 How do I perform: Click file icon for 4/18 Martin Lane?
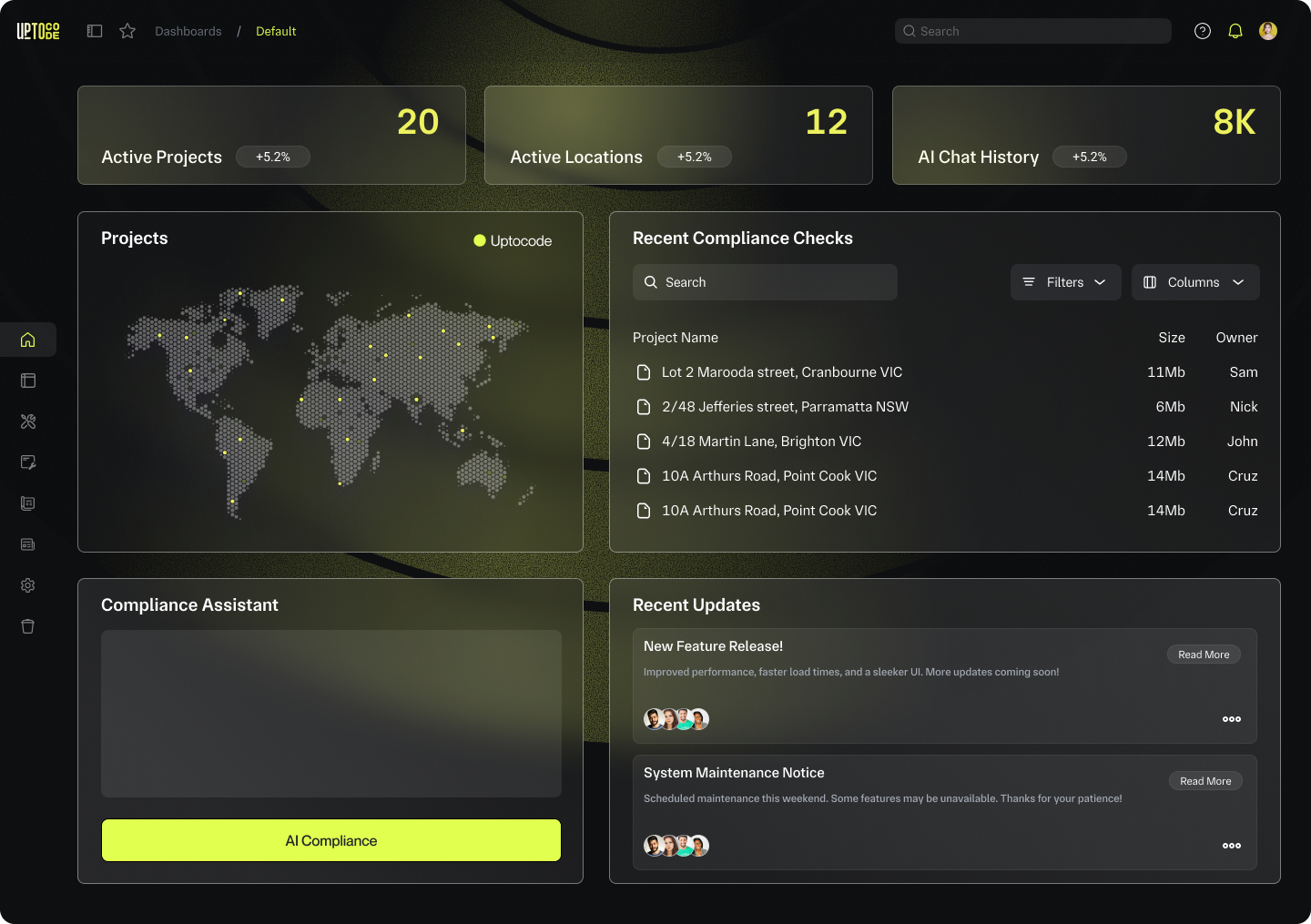pyautogui.click(x=644, y=442)
